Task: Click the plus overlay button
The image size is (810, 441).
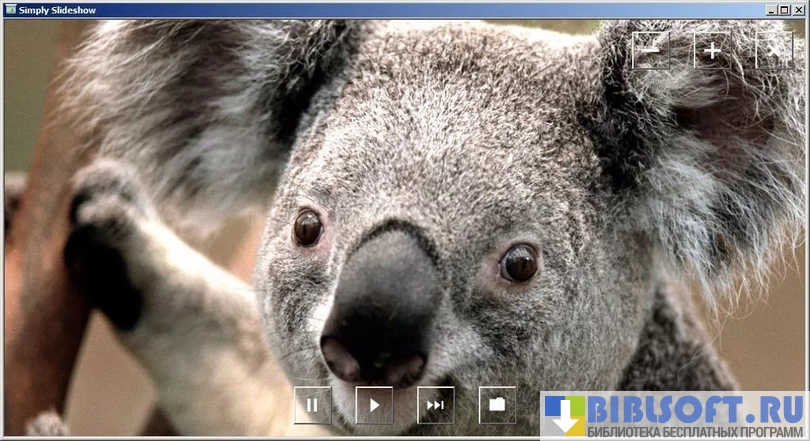Action: [712, 50]
